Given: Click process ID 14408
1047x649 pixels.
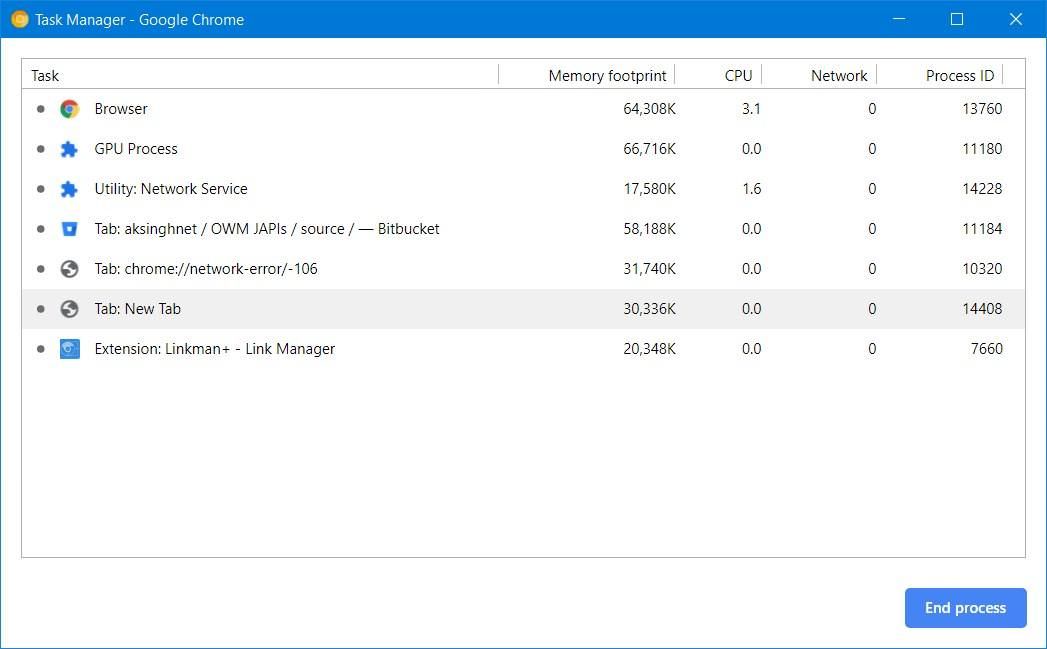Looking at the screenshot, I should 982,309.
